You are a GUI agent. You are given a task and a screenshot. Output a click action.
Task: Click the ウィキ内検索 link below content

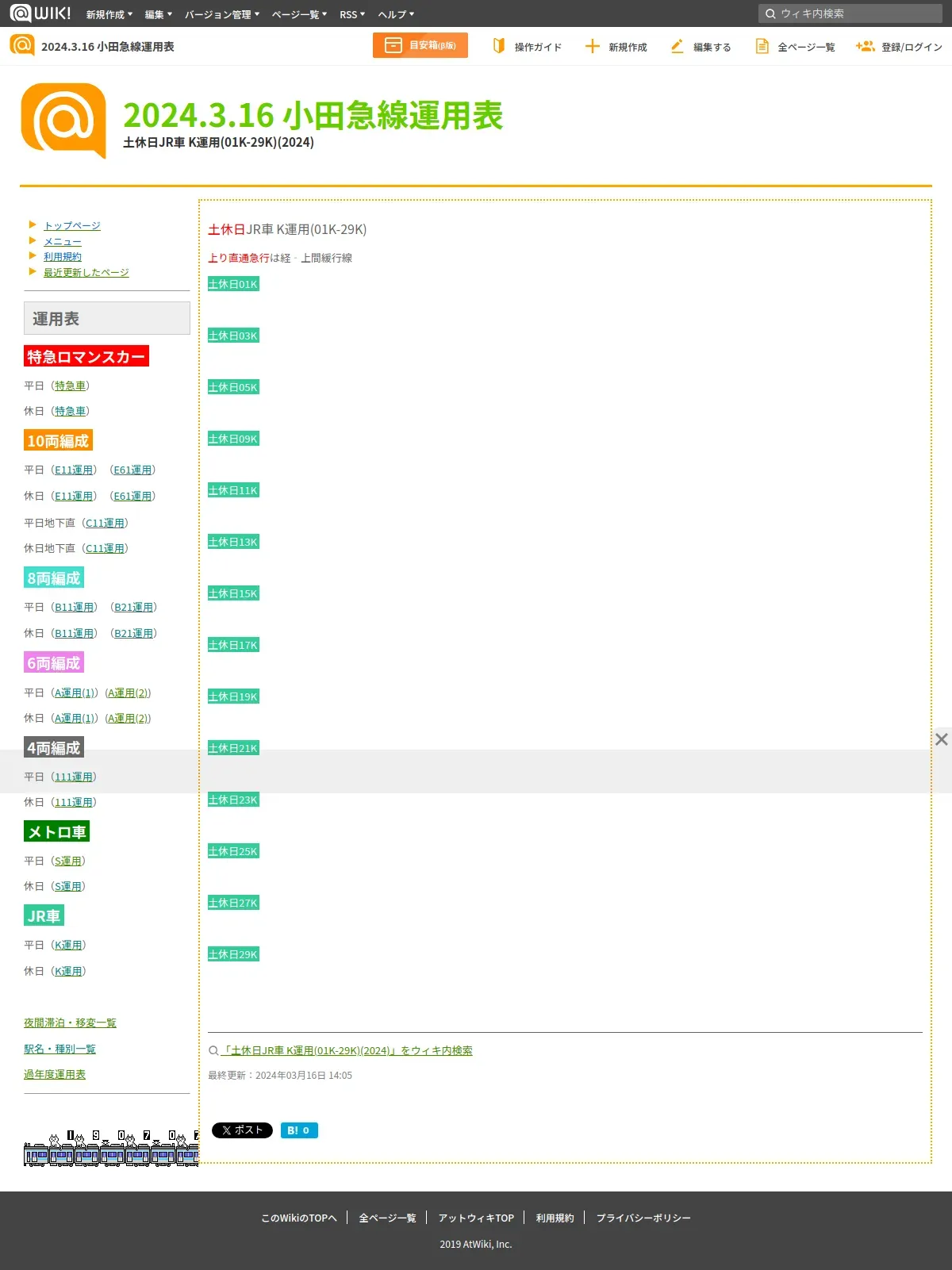point(347,1050)
